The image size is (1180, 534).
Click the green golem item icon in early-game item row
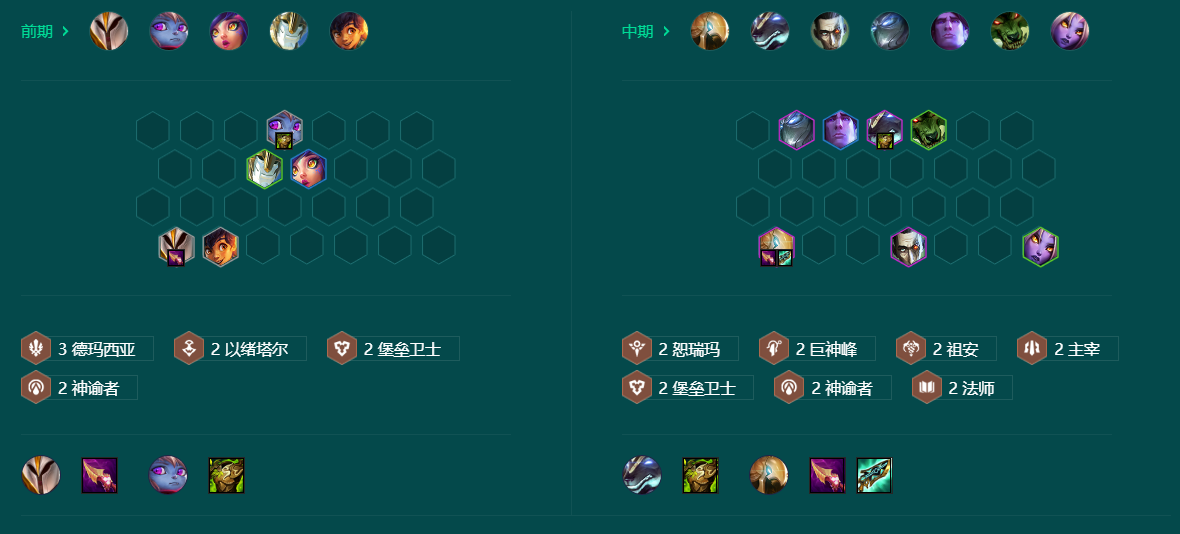click(227, 475)
